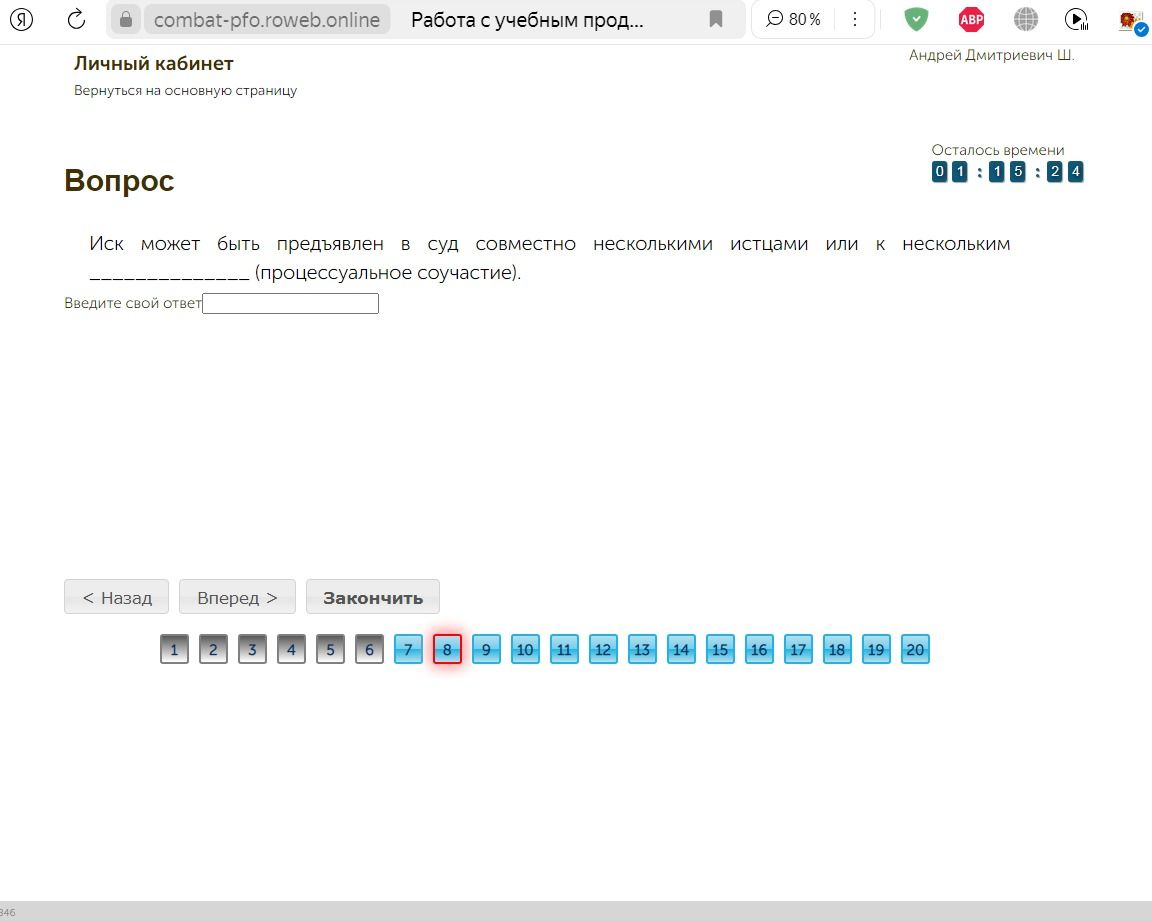
Task: Click the combat-pfo.roweb.online address field
Action: point(267,20)
